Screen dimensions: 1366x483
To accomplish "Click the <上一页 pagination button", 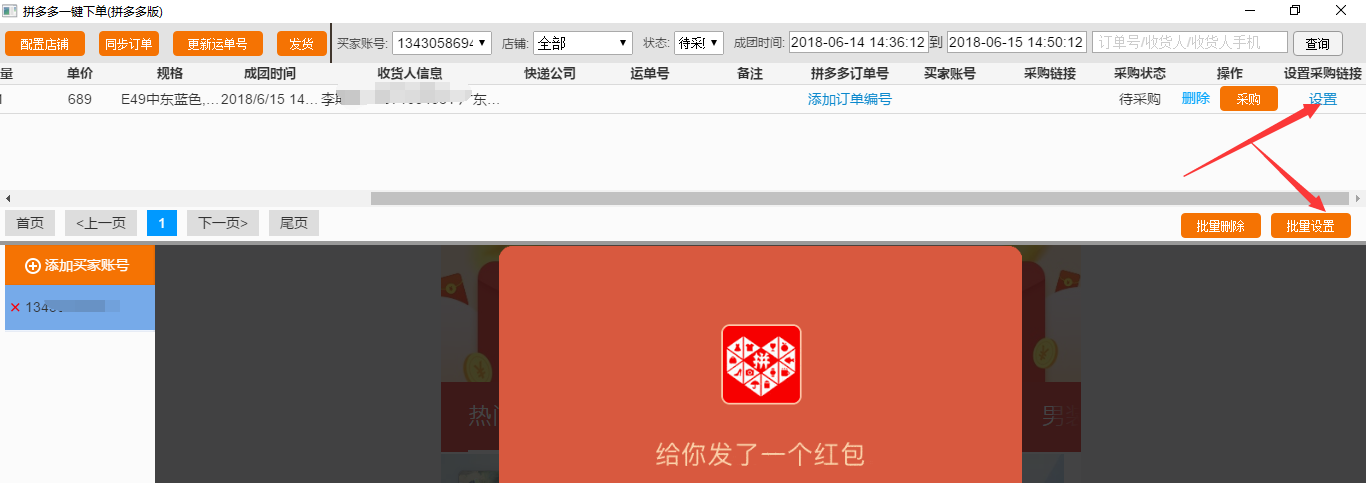I will click(101, 223).
